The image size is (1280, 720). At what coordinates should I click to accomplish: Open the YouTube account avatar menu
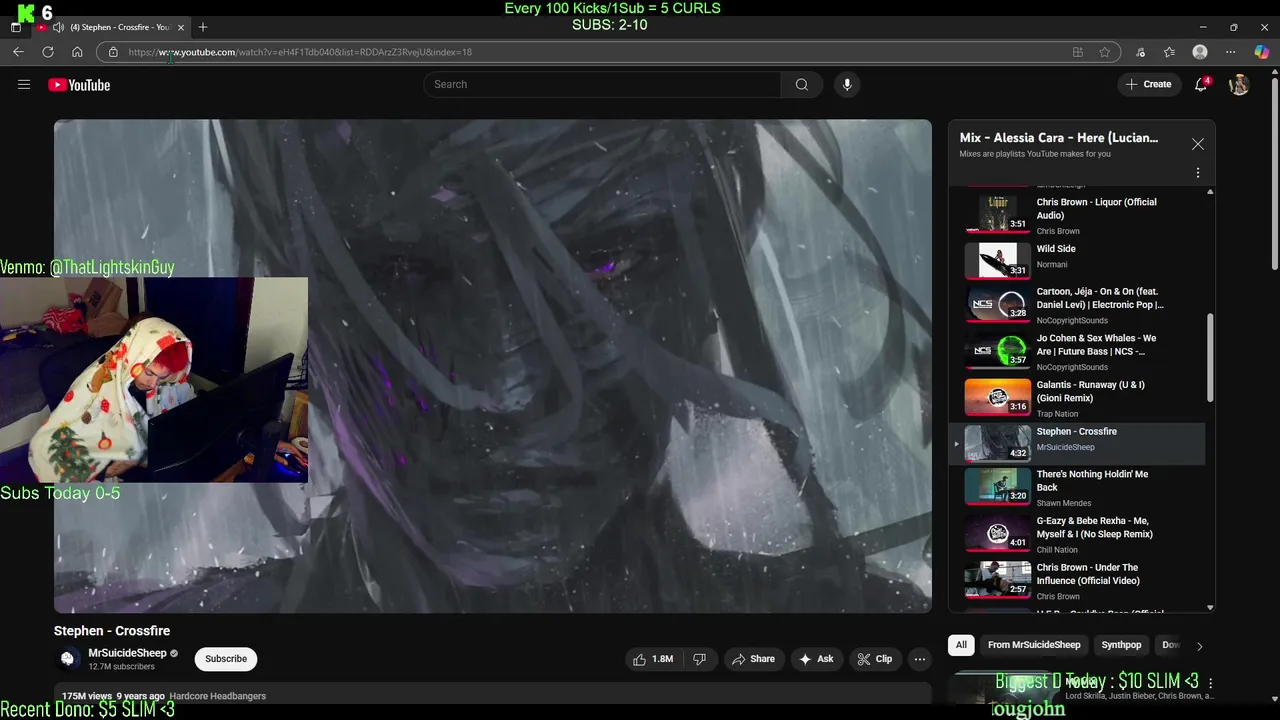click(x=1239, y=85)
